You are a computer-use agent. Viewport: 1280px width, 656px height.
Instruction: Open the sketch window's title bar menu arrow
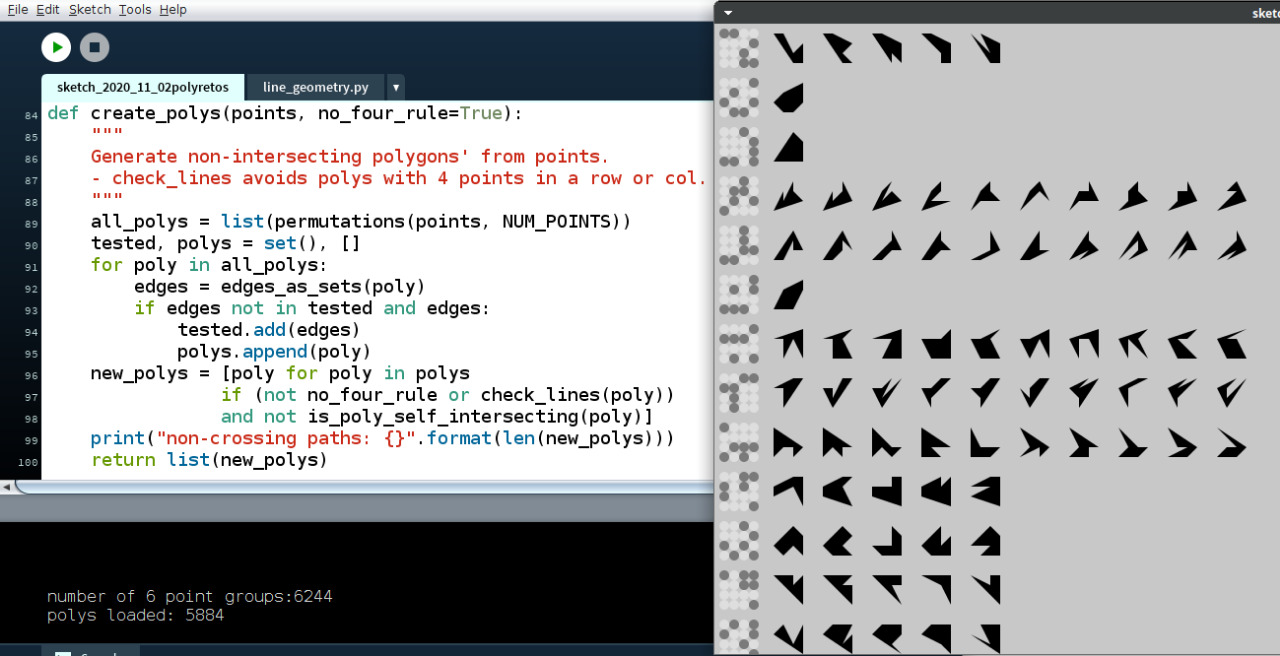pyautogui.click(x=728, y=13)
